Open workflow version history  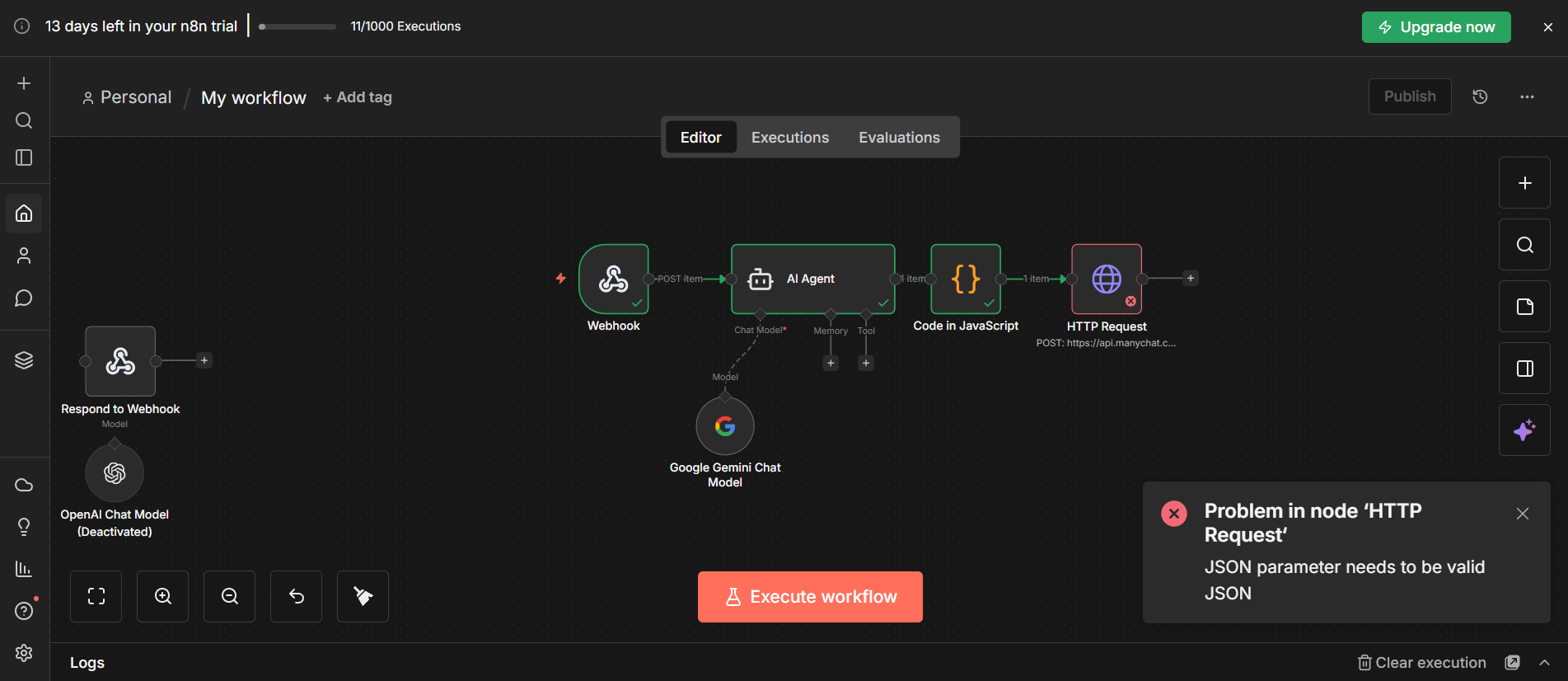pos(1480,96)
